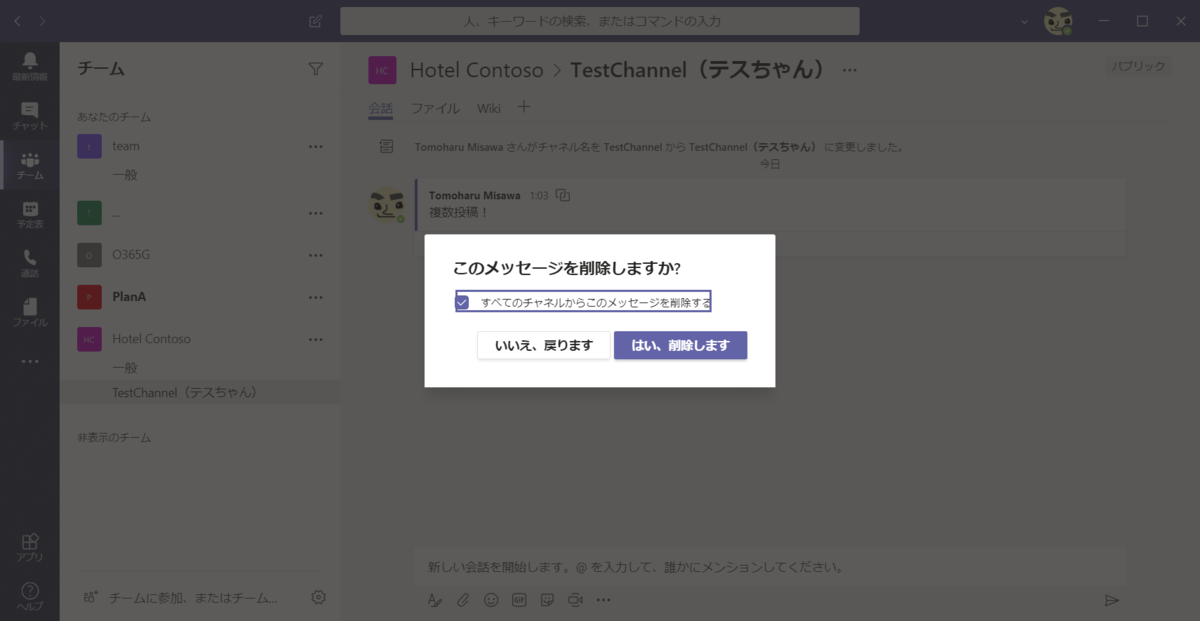Screen dimensions: 1200x621
Task: Click the 人、キーワードの検索 search field
Action: (x=600, y=21)
